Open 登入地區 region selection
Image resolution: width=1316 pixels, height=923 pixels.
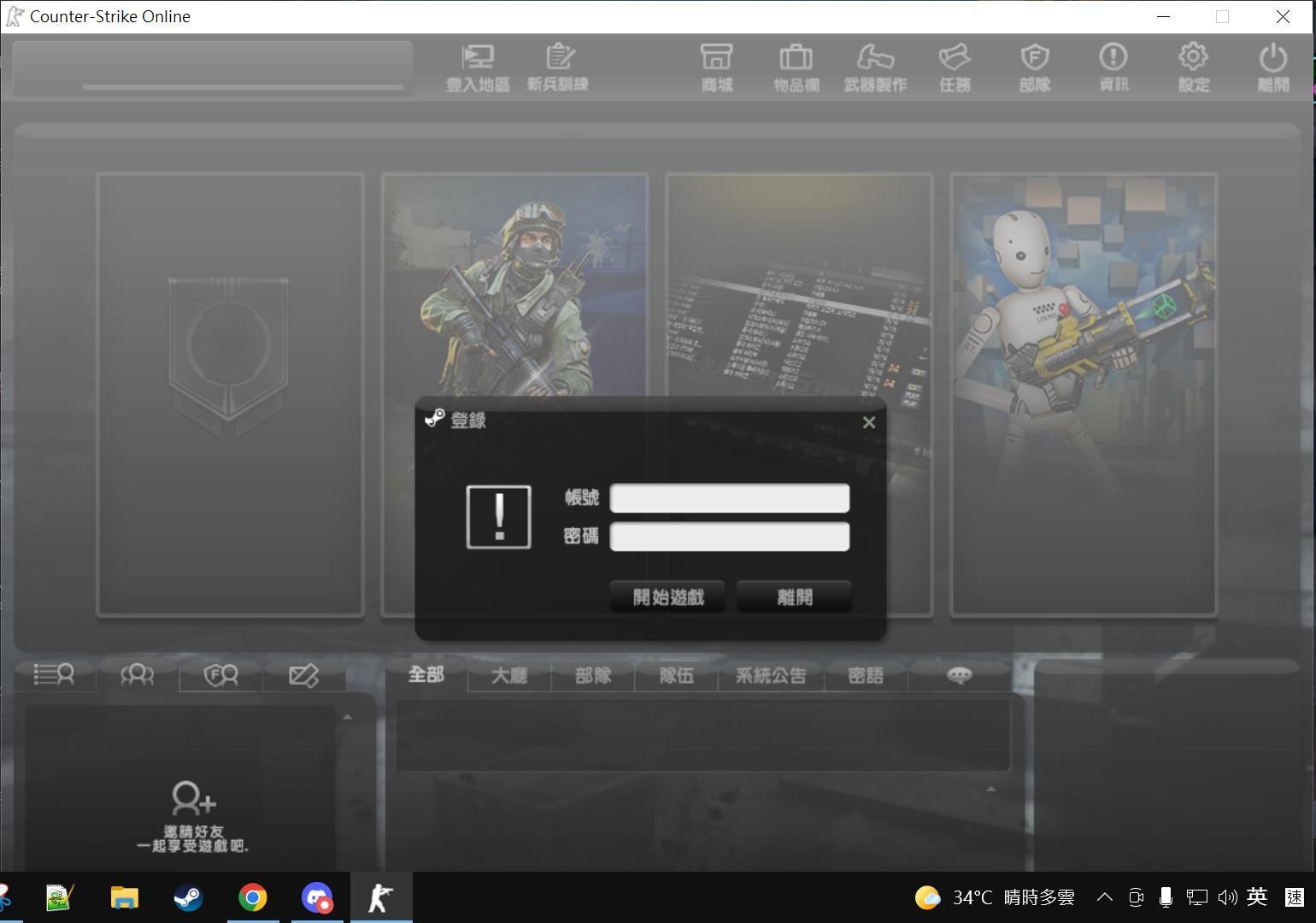coord(478,67)
